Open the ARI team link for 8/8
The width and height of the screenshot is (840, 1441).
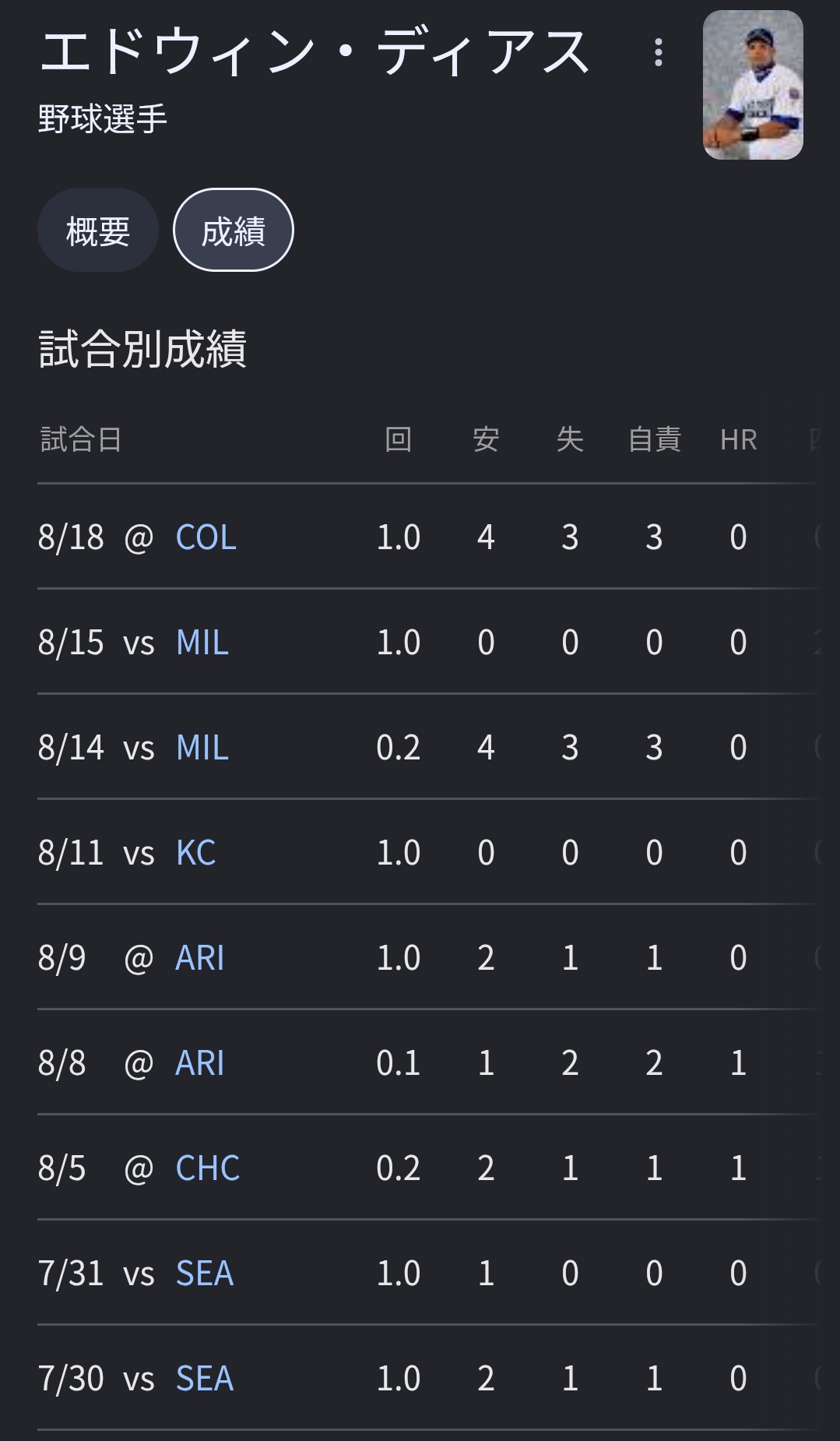tap(200, 1063)
